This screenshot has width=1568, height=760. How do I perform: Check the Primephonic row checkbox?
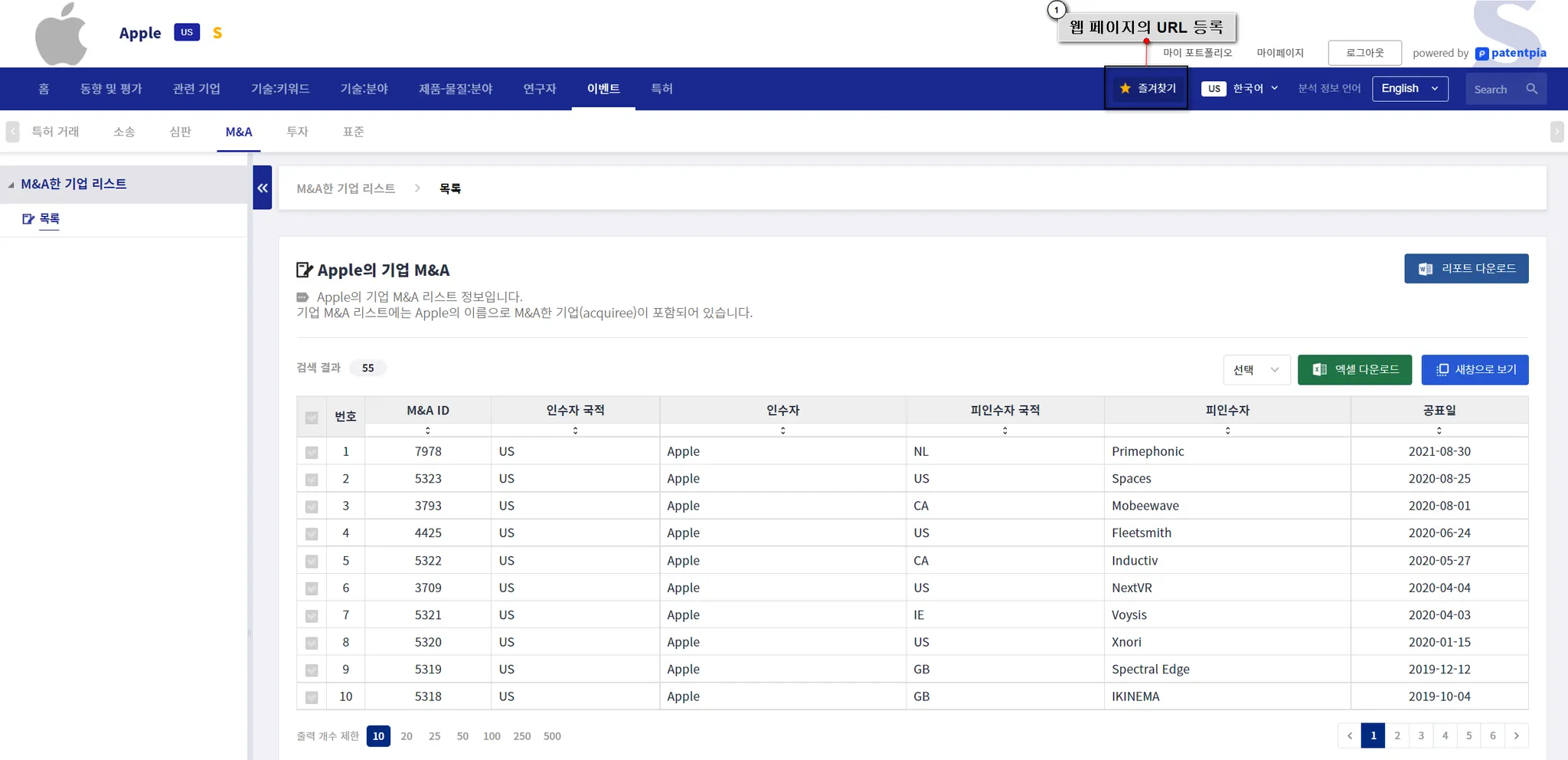click(x=312, y=452)
